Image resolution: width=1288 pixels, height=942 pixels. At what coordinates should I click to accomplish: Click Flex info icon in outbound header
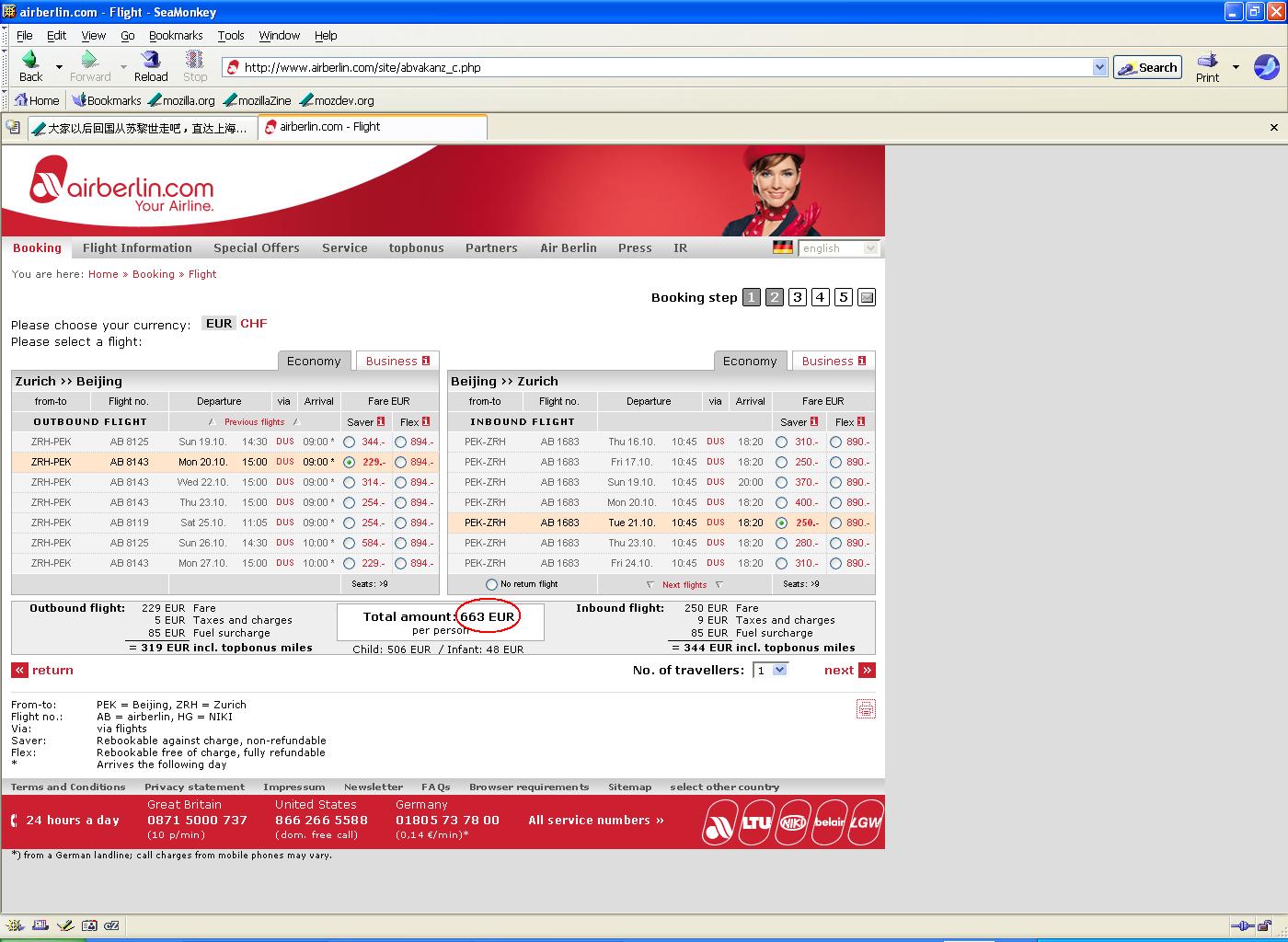pyautogui.click(x=426, y=421)
